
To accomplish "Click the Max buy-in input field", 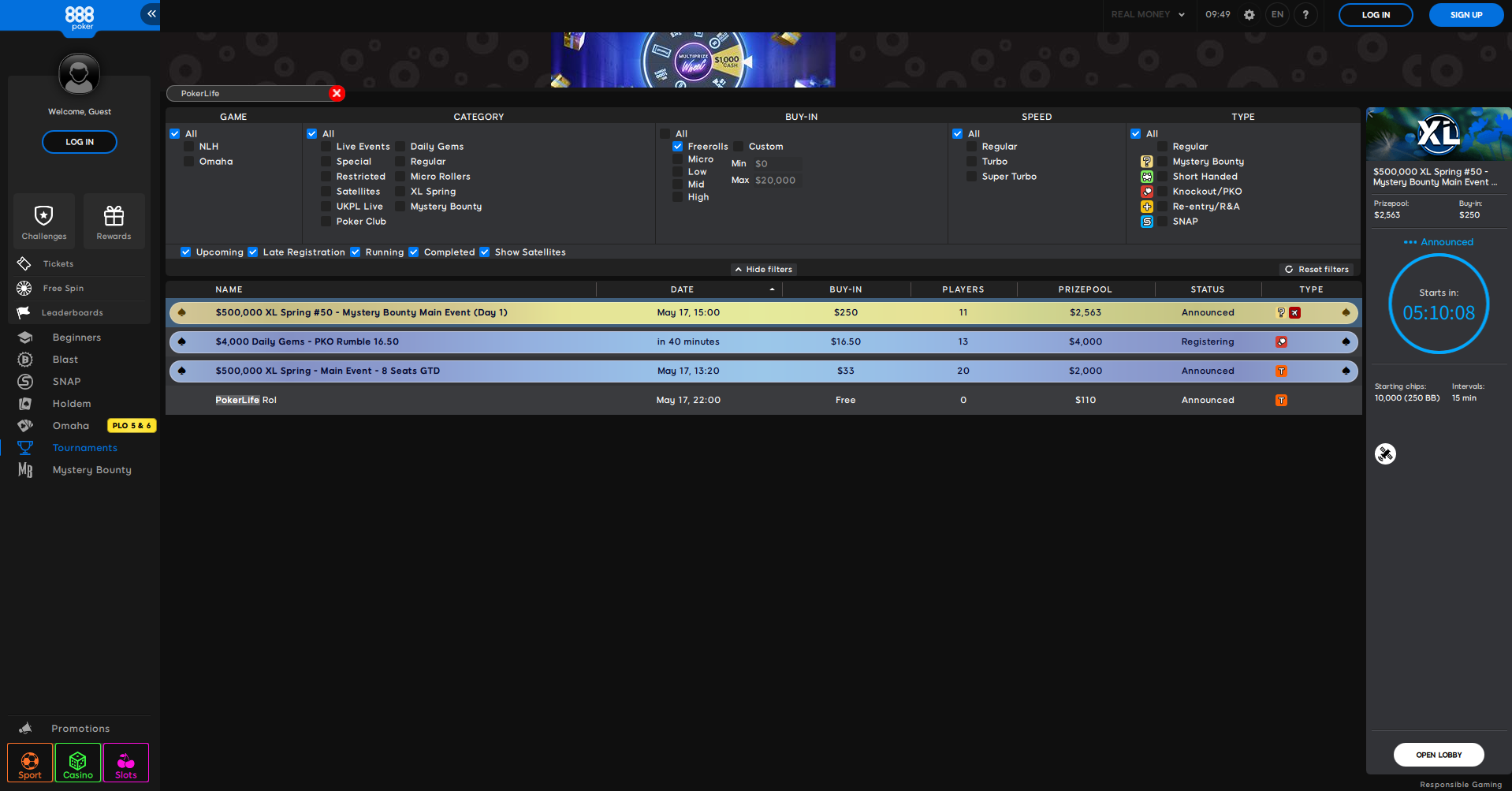I will point(777,181).
